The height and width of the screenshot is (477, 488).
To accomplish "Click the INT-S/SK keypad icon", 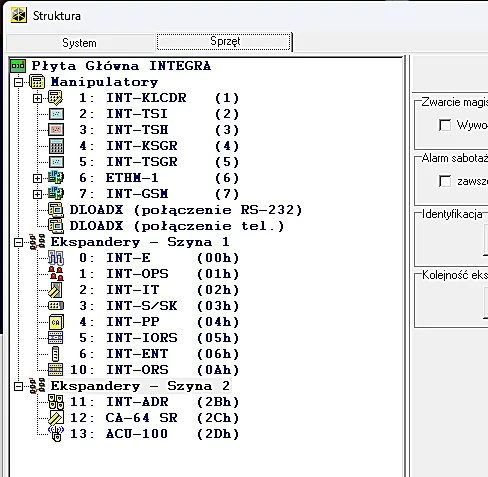I will pos(56,306).
